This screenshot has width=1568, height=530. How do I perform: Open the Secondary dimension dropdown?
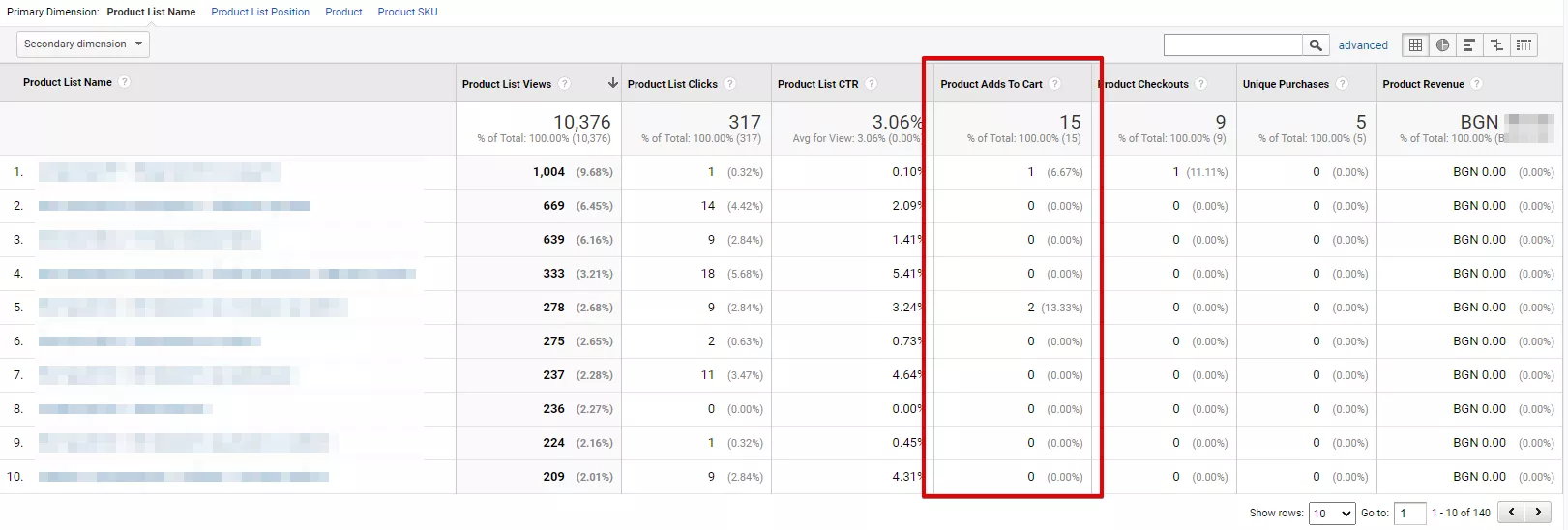(x=83, y=44)
